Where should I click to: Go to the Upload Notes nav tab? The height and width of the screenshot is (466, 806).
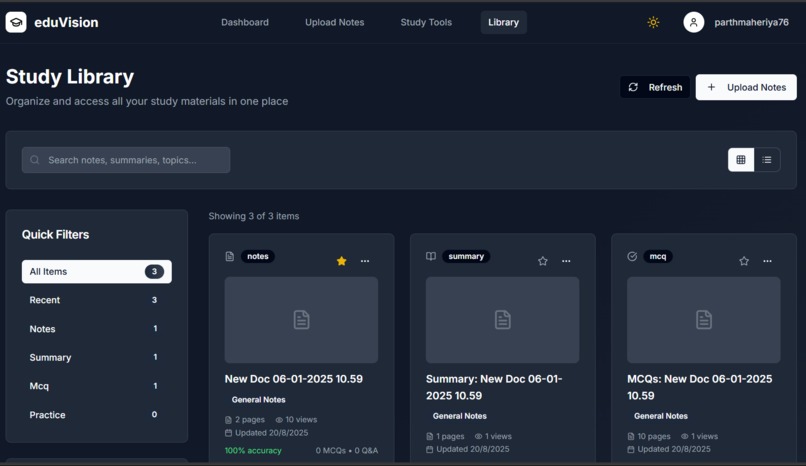tap(335, 22)
